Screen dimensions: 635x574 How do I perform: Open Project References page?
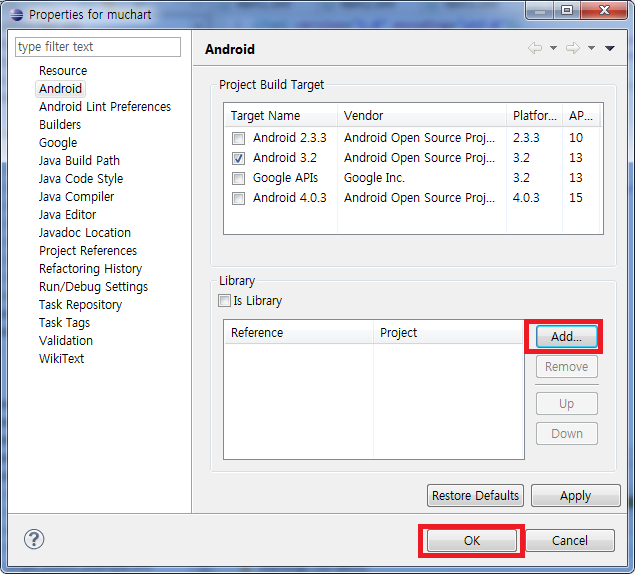88,251
